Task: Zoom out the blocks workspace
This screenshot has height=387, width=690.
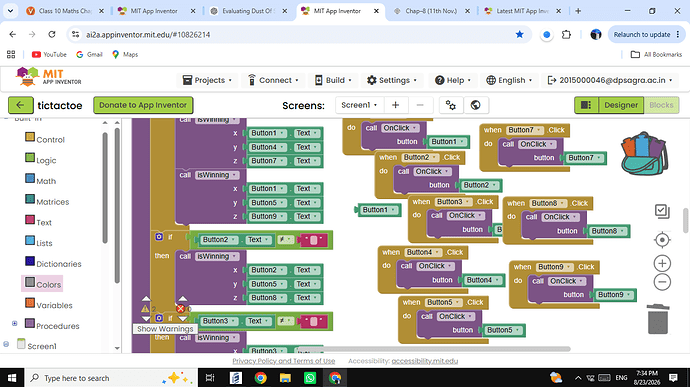Action: tap(662, 282)
